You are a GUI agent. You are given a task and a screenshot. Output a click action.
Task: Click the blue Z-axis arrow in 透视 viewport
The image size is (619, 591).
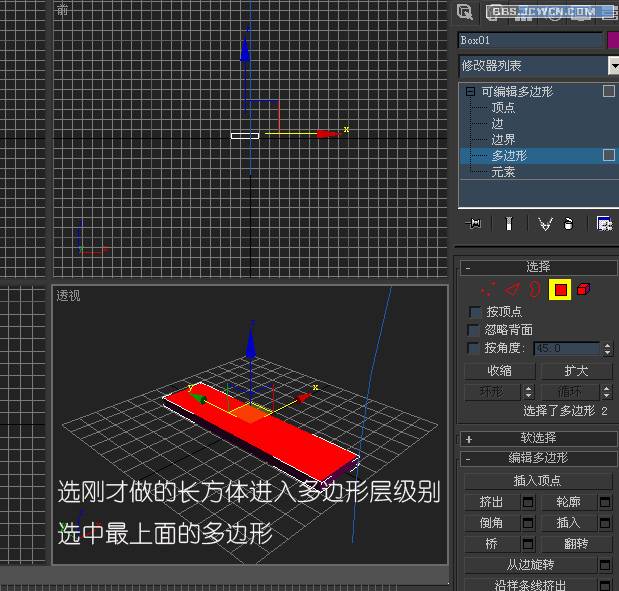pyautogui.click(x=251, y=344)
